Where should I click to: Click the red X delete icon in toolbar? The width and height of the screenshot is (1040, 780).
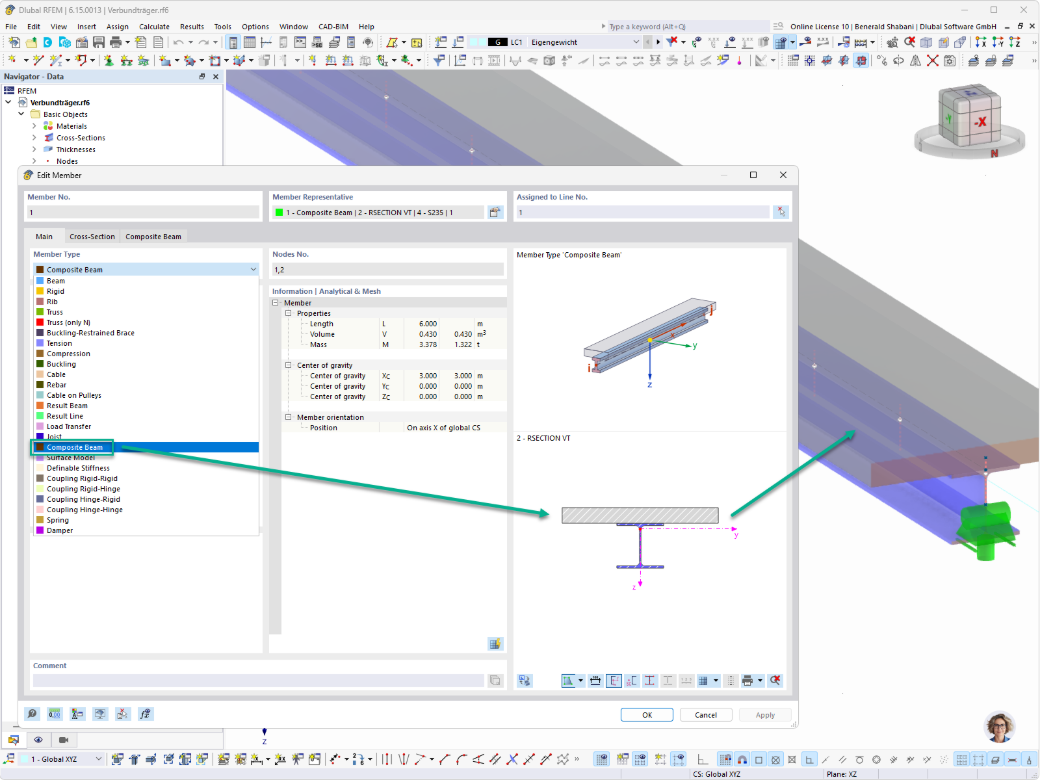coord(933,61)
